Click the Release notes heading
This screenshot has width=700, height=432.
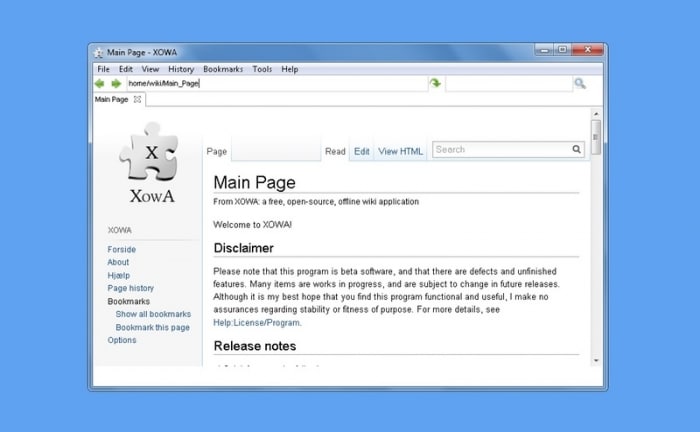[x=255, y=346]
